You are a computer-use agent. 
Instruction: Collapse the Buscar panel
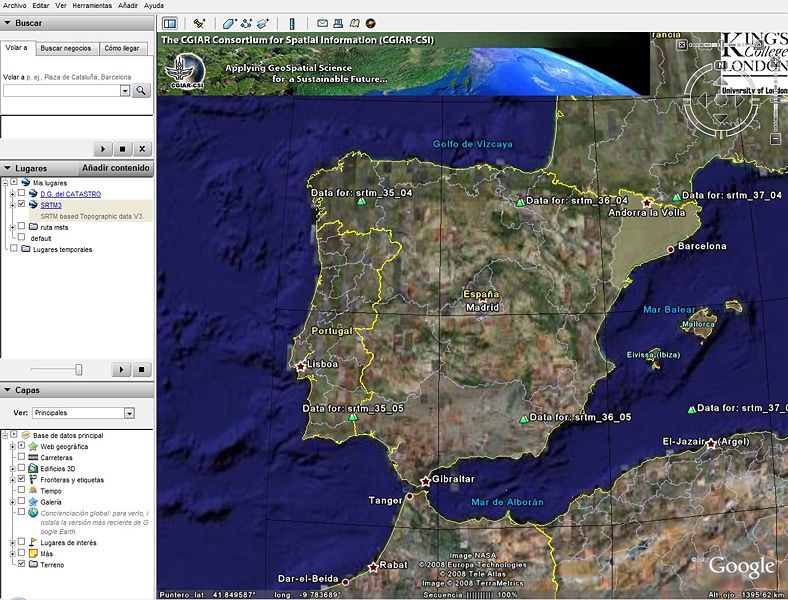[7, 22]
